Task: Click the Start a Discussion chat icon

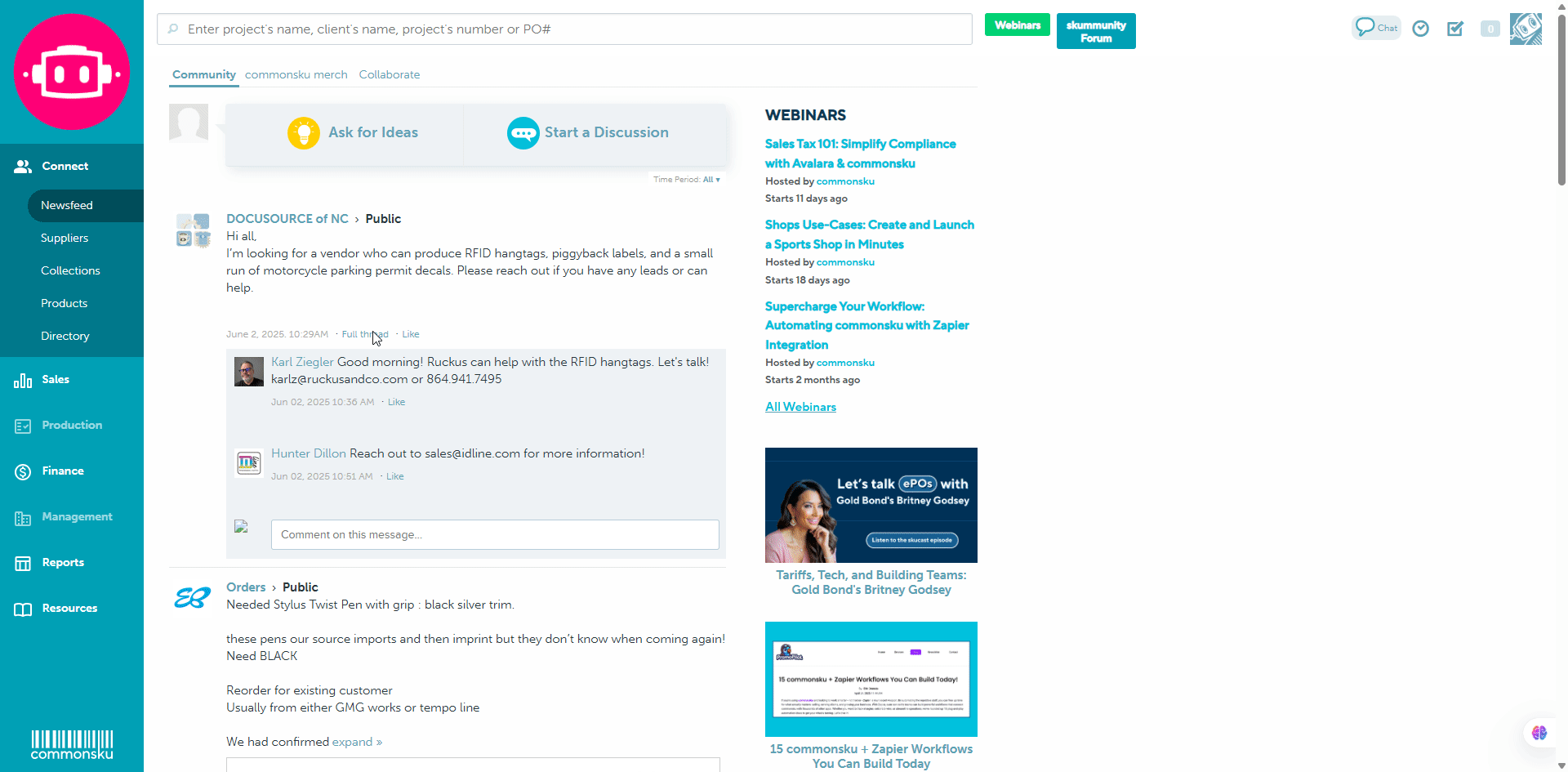Action: point(523,132)
